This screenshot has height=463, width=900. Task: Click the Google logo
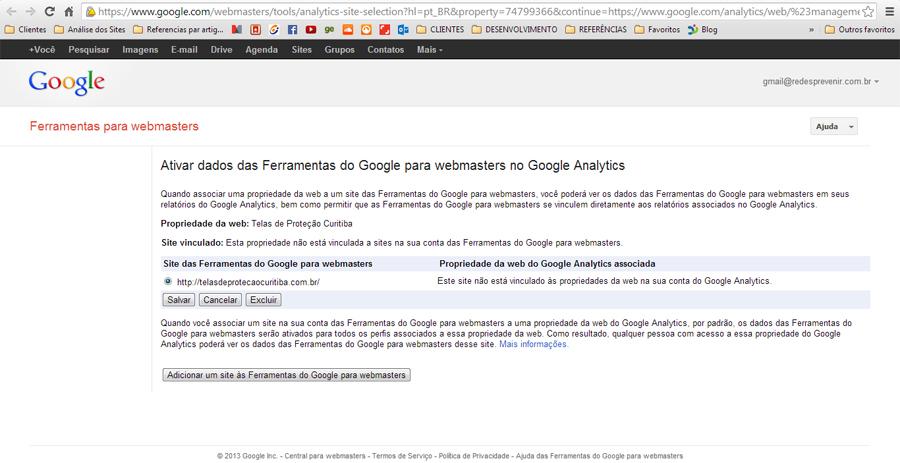[67, 83]
